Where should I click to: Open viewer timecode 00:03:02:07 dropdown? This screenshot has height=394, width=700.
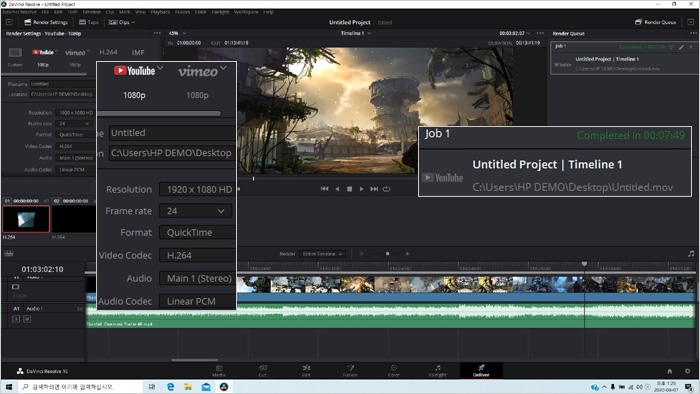(515, 33)
